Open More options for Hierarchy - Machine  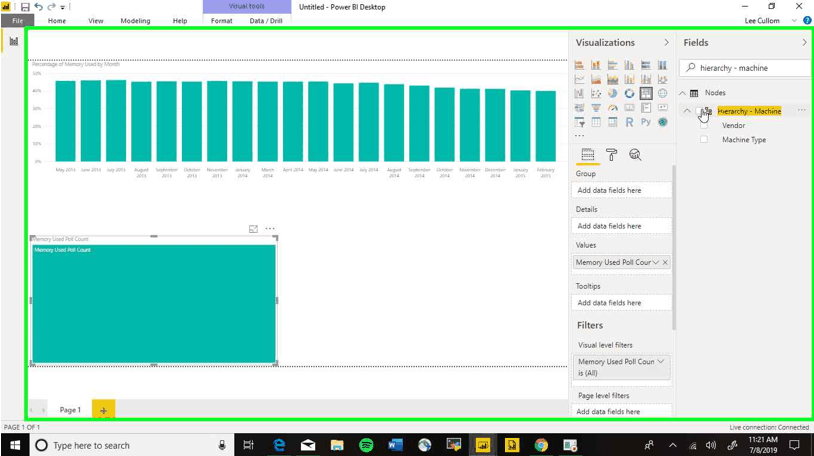(x=802, y=110)
